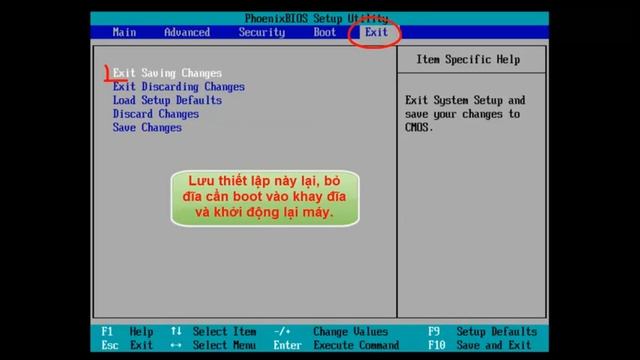The width and height of the screenshot is (640, 360).
Task: Click the Change Values legend entry
Action: pos(331,331)
